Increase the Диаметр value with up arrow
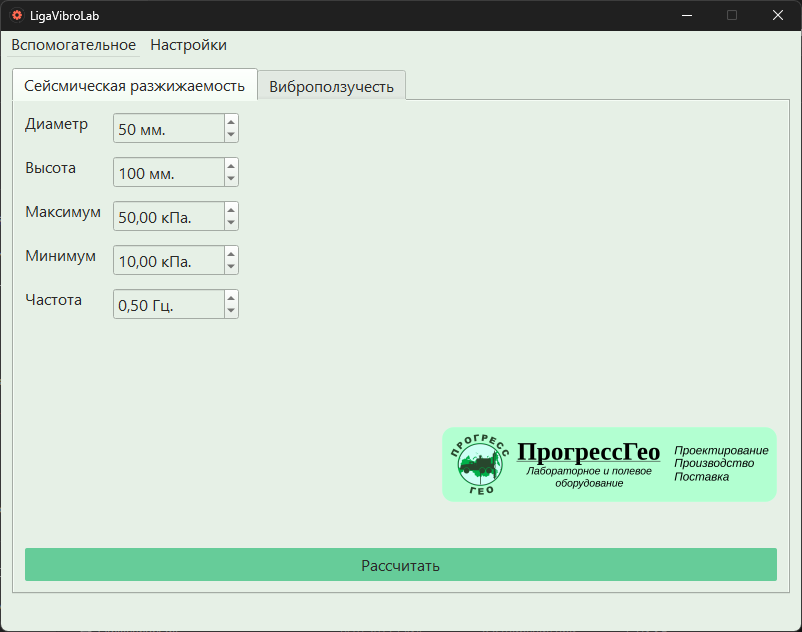802x632 pixels. coord(231,122)
